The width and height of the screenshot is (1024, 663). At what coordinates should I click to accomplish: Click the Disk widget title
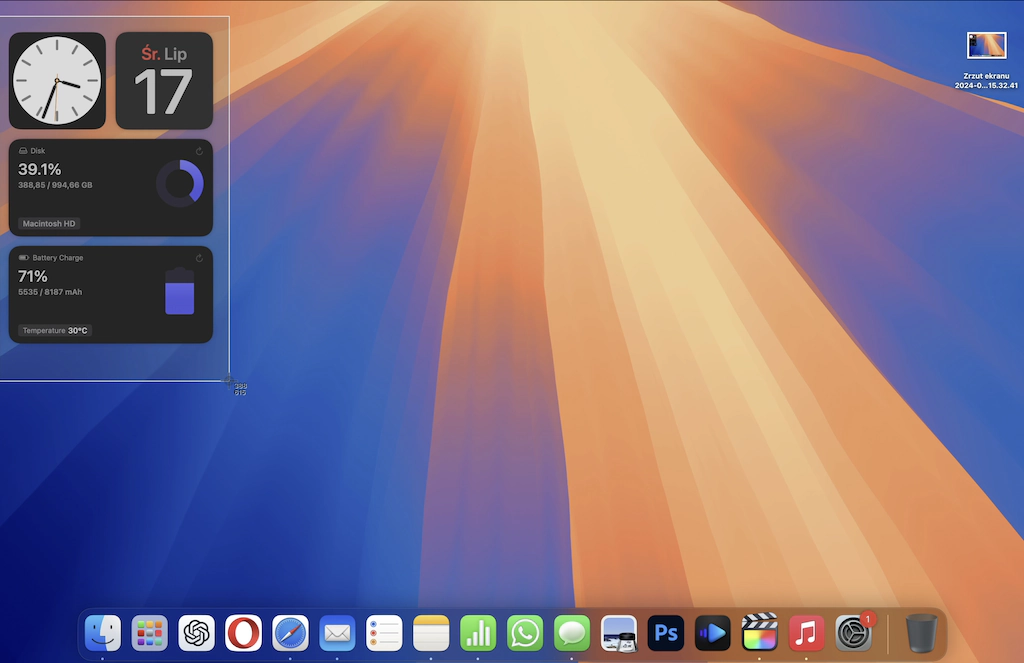click(x=37, y=150)
